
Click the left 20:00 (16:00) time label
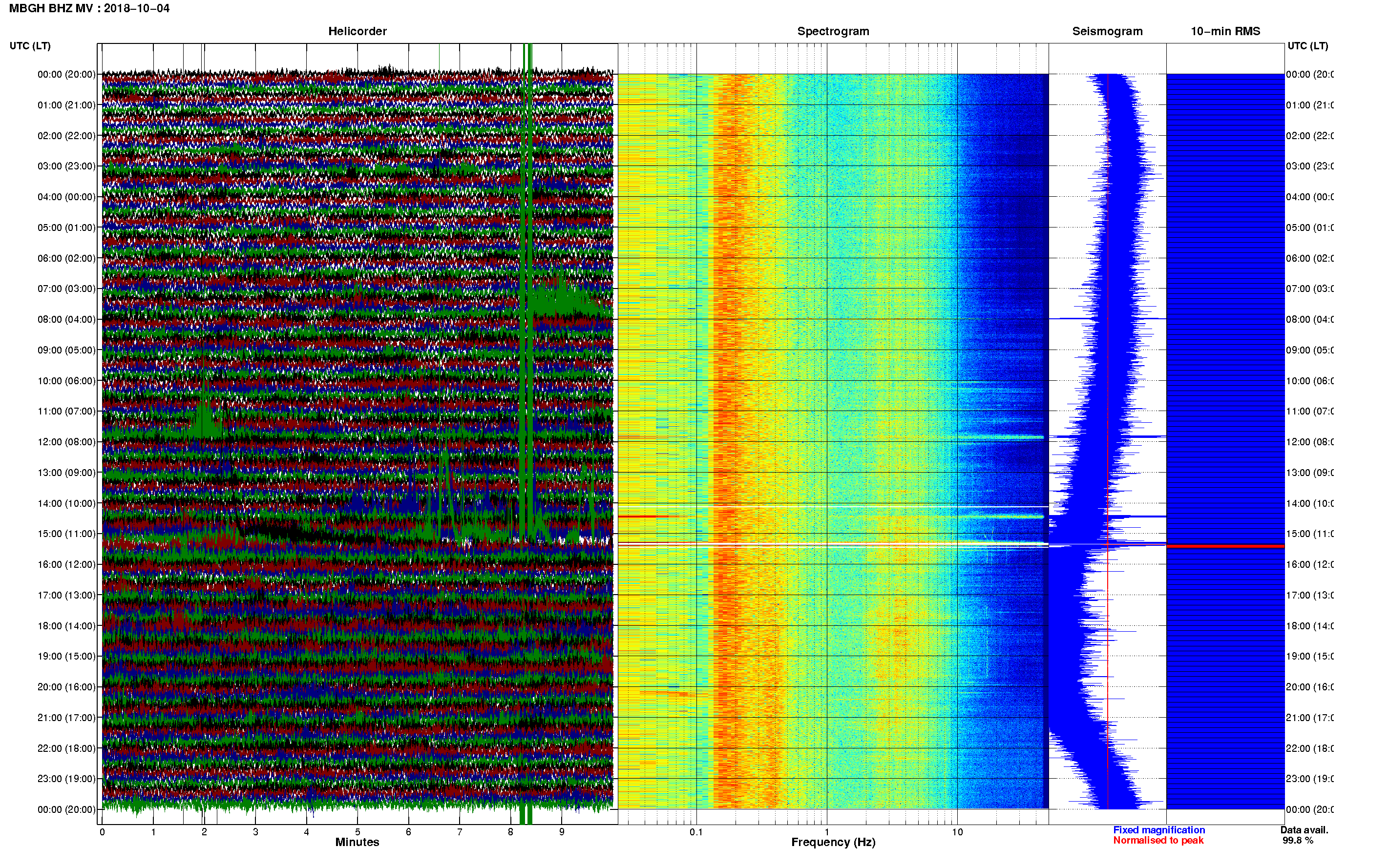click(x=66, y=686)
